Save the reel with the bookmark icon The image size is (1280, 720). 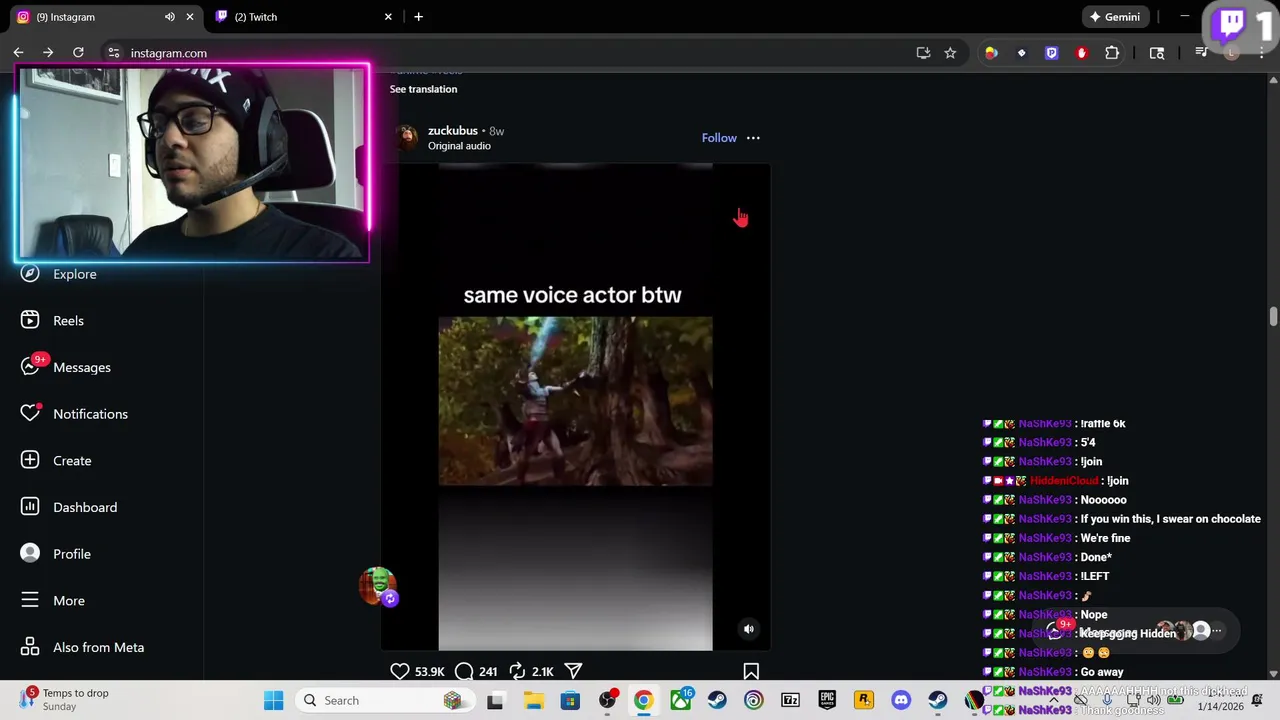pos(751,672)
